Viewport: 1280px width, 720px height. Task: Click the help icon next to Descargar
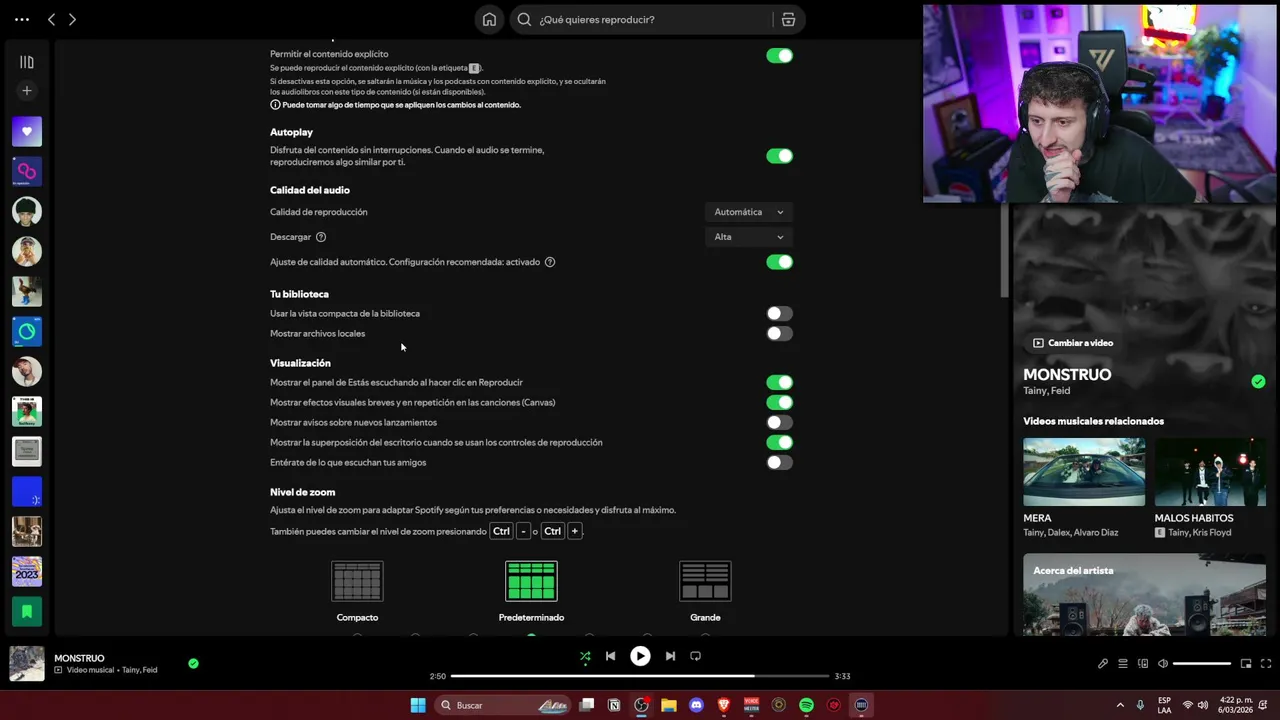(321, 237)
